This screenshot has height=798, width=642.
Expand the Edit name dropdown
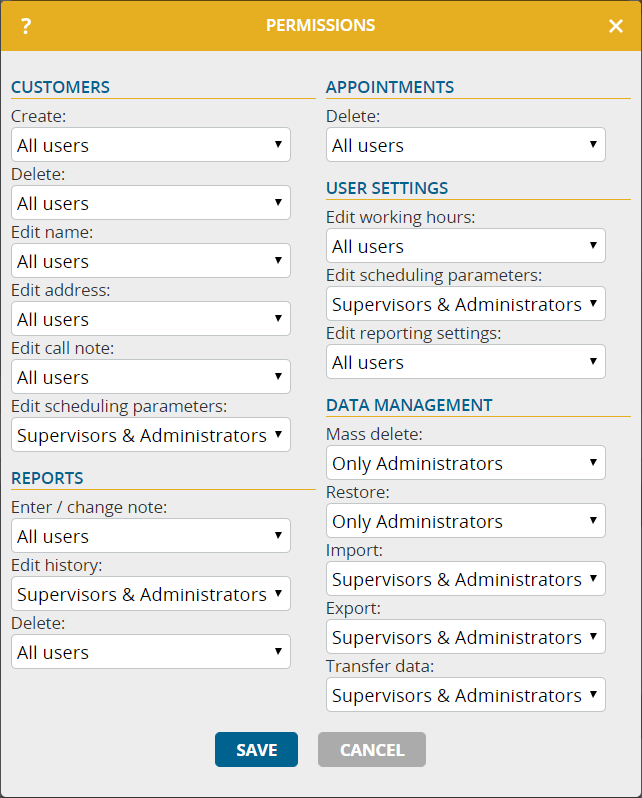click(x=151, y=261)
